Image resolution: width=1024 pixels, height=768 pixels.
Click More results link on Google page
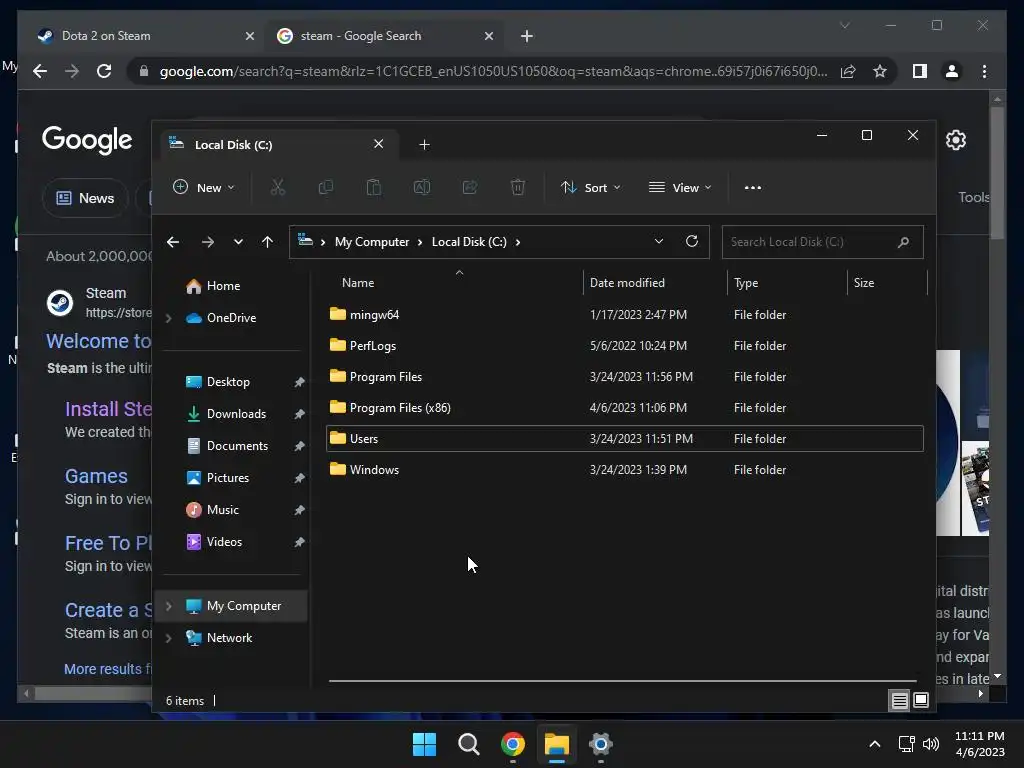(108, 669)
